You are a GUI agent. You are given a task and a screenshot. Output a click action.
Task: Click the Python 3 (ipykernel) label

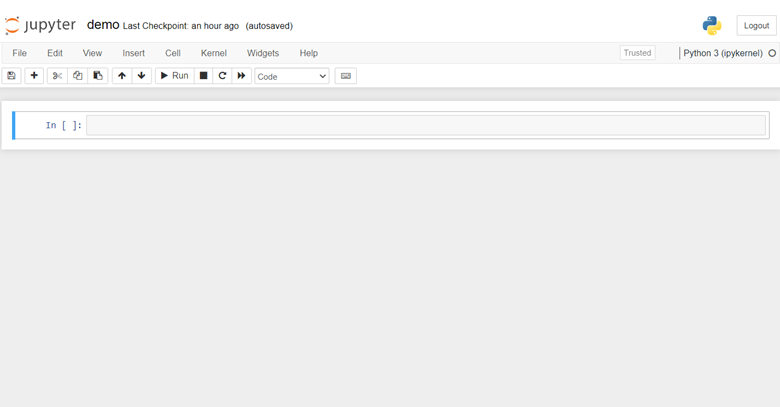pos(723,53)
